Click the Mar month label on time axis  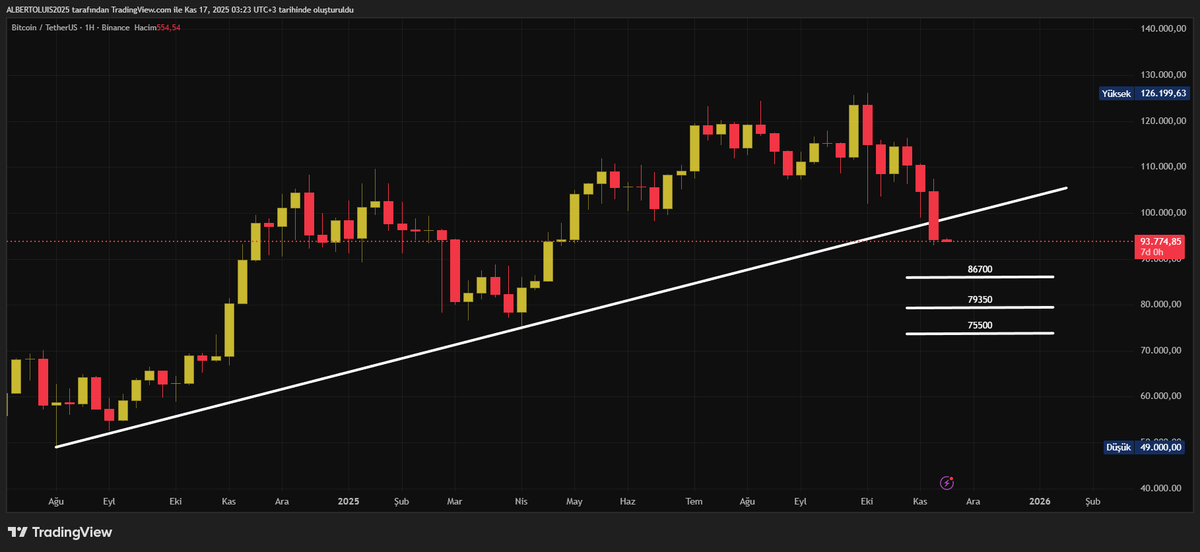tap(455, 500)
